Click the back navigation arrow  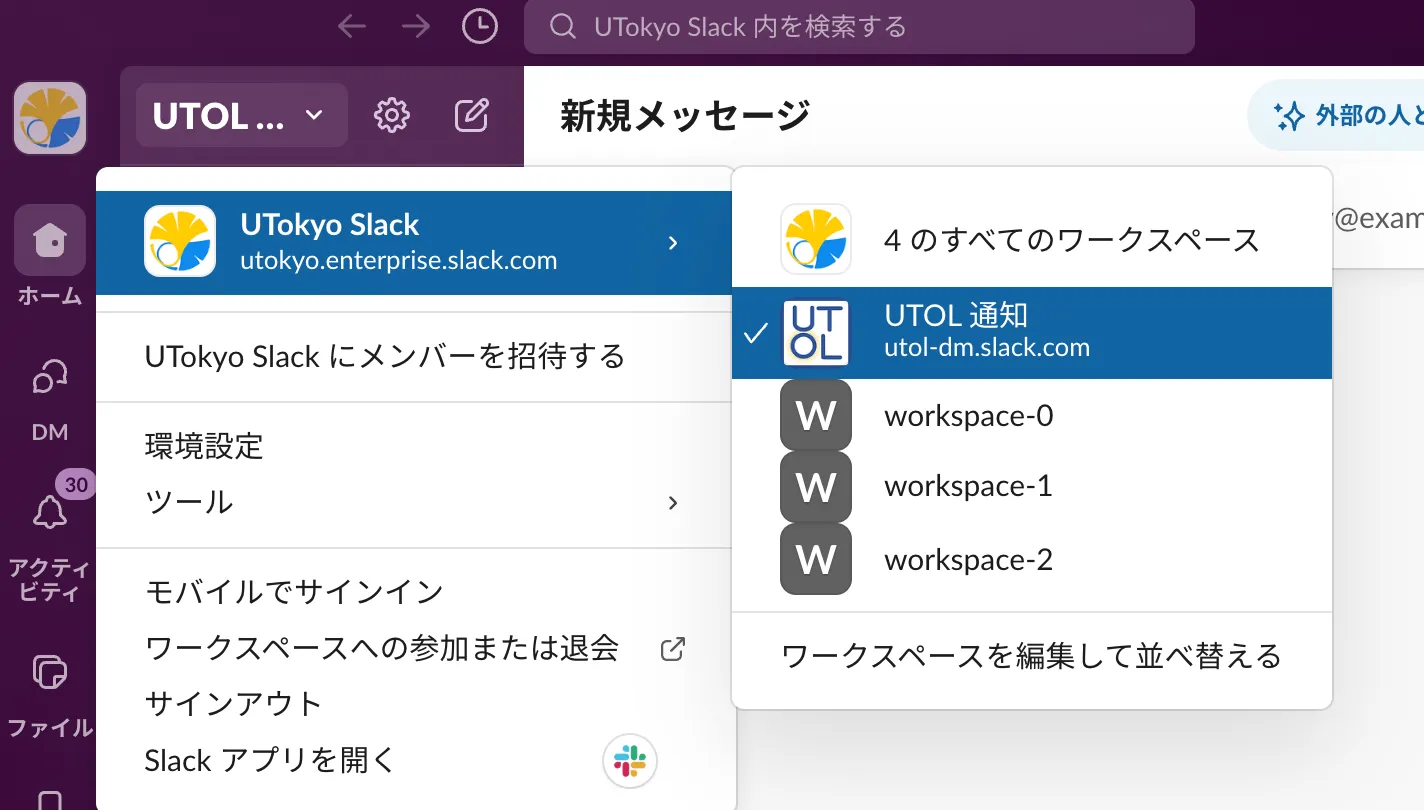(352, 27)
